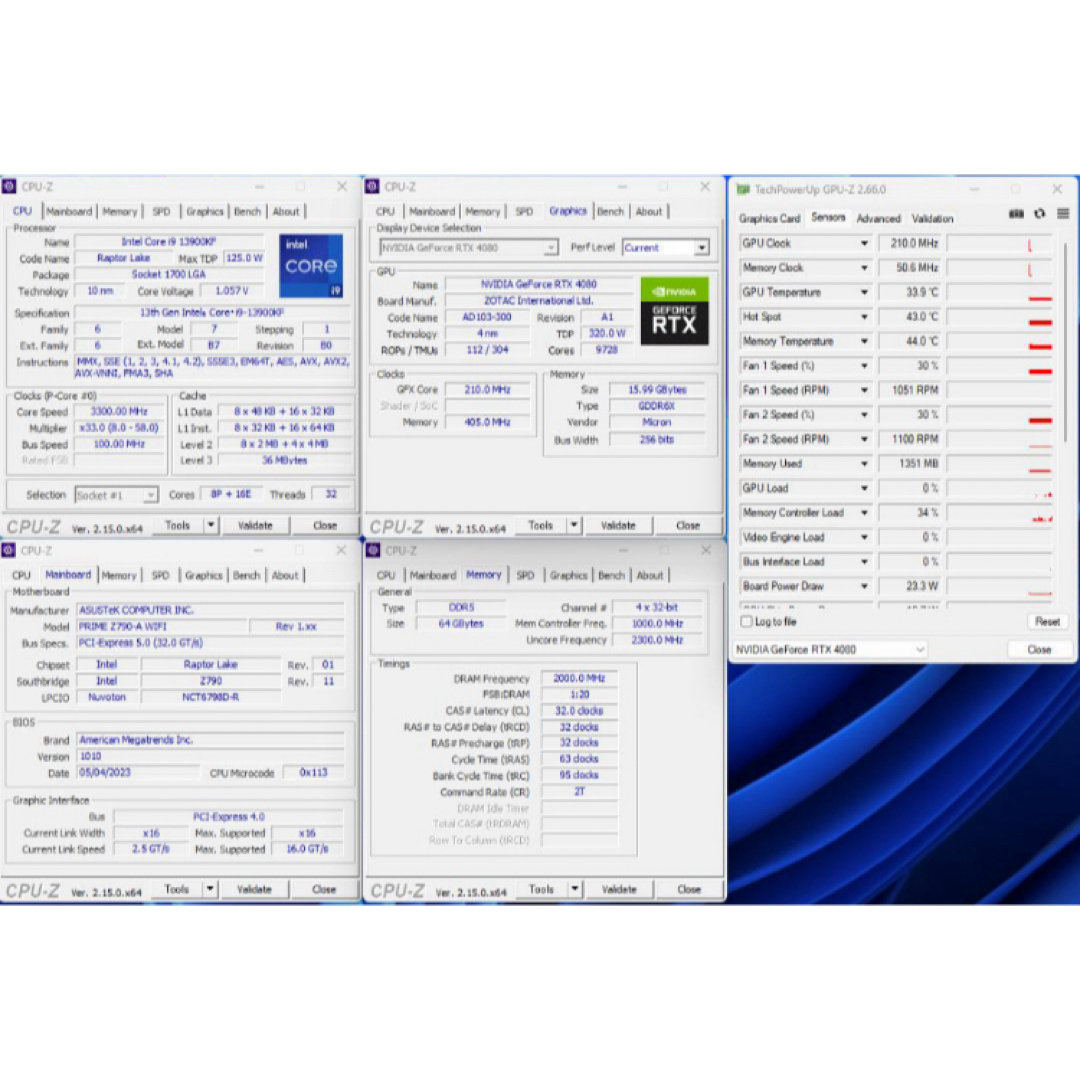Viewport: 1080px width, 1080px height.
Task: Select the GPU-Z Sensors tab
Action: tap(828, 218)
